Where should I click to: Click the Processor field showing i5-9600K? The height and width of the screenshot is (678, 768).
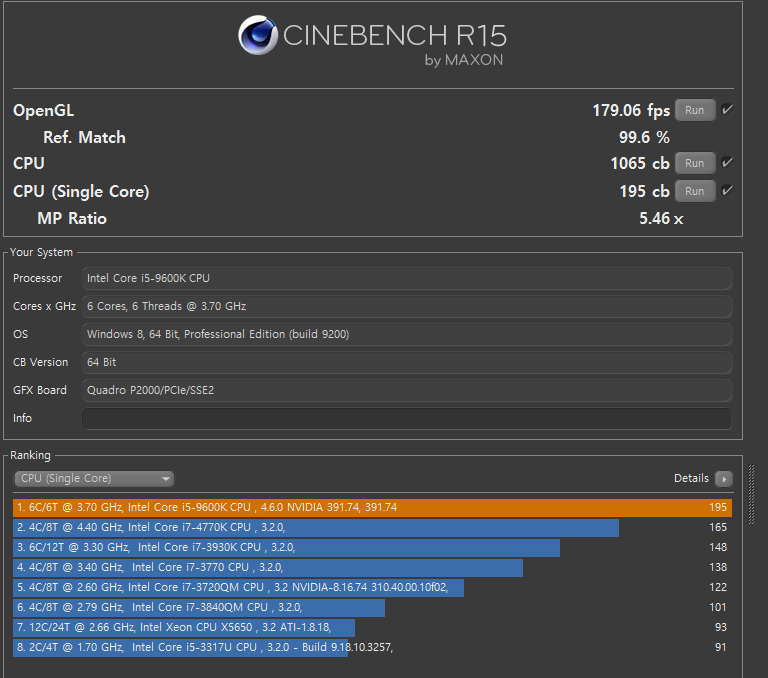[x=407, y=278]
